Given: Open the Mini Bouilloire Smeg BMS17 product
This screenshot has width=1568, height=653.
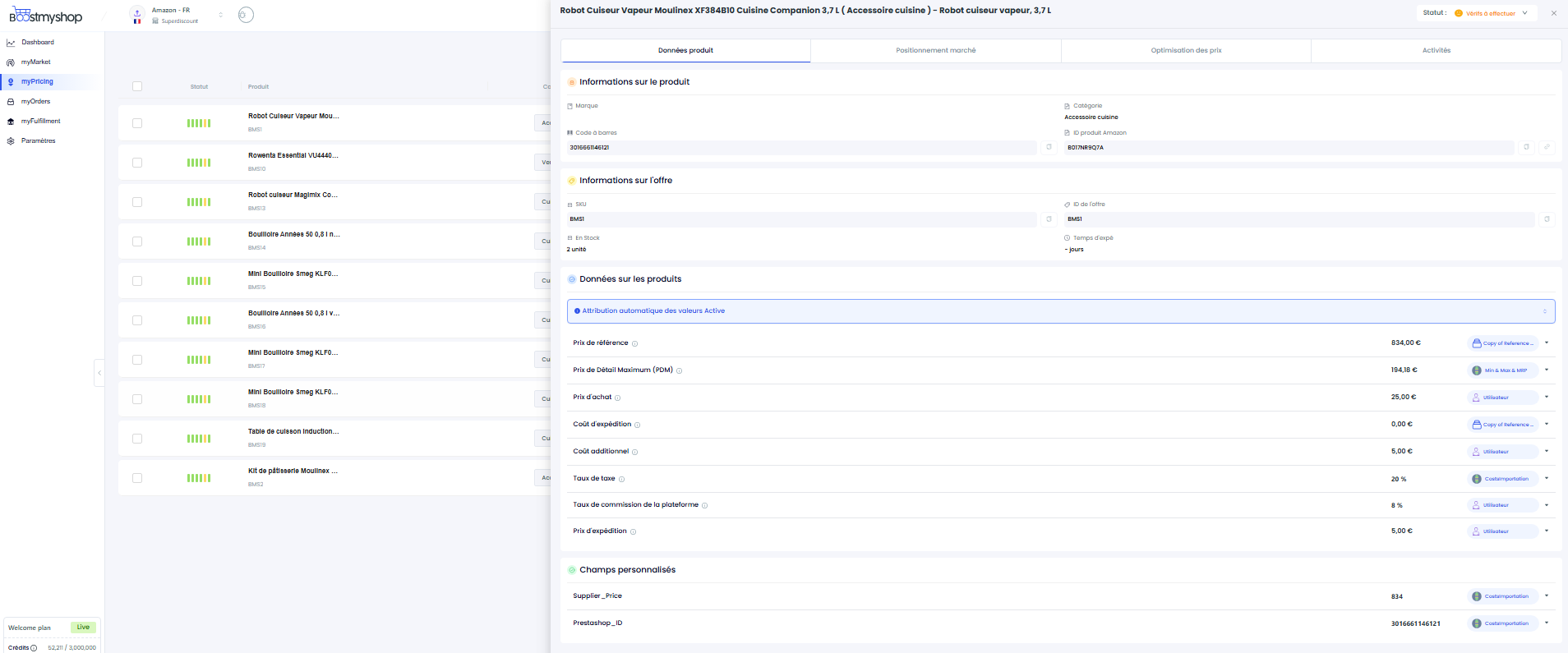Looking at the screenshot, I should [x=293, y=352].
